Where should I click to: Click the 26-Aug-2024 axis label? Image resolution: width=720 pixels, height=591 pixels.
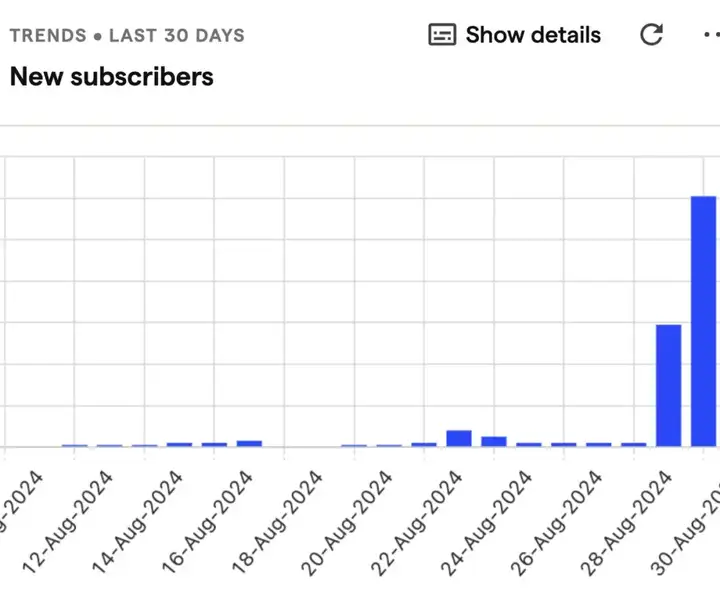(x=556, y=522)
